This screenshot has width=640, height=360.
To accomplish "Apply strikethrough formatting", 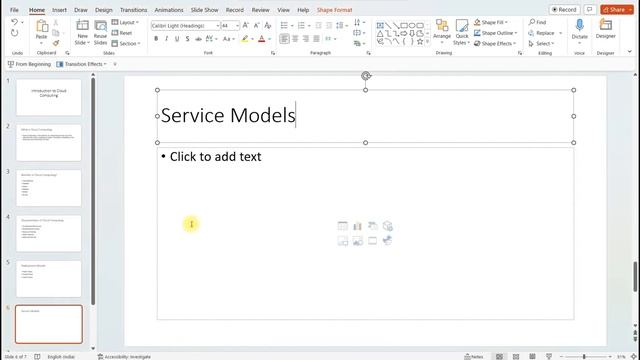I will pos(198,39).
